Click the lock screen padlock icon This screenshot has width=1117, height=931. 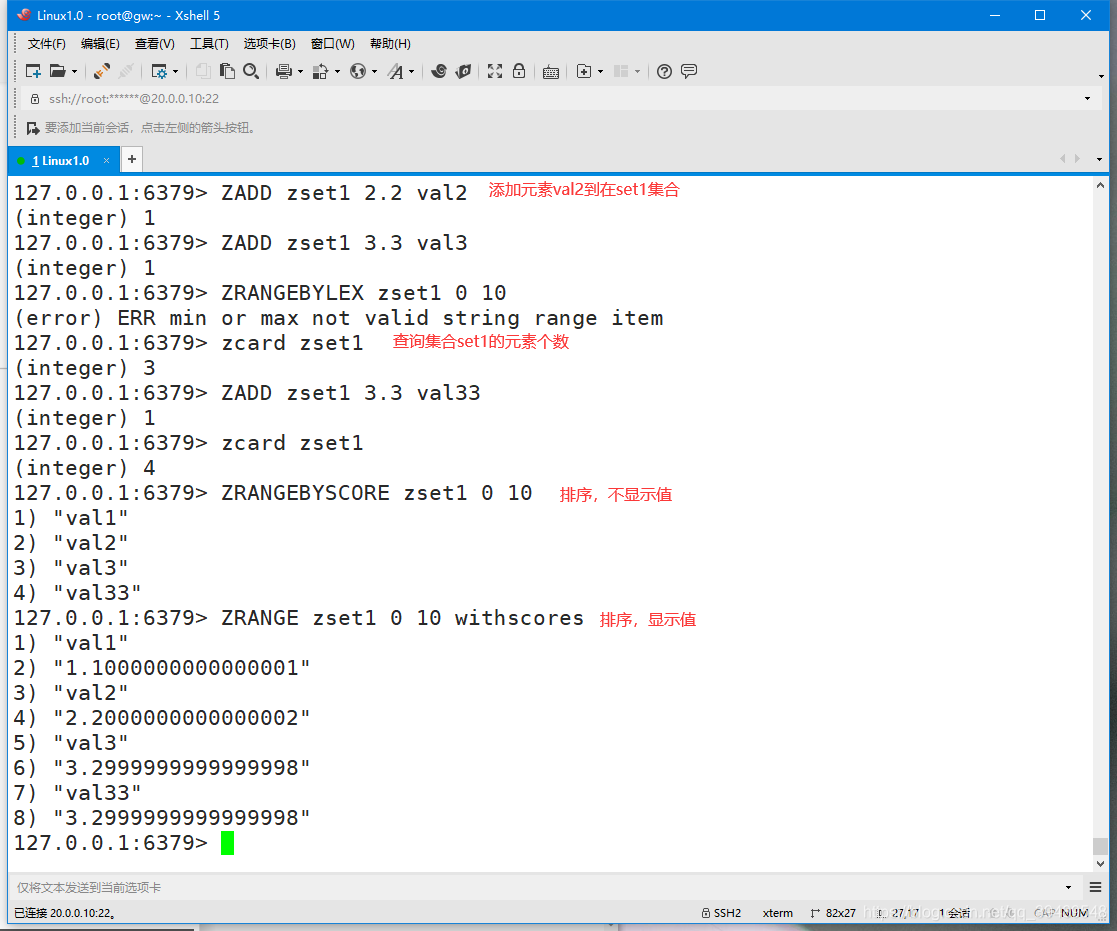tap(519, 71)
